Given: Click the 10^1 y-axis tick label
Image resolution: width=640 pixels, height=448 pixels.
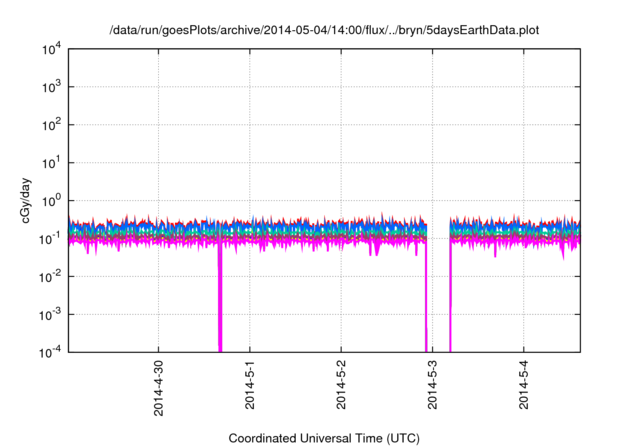Looking at the screenshot, I should [x=52, y=163].
